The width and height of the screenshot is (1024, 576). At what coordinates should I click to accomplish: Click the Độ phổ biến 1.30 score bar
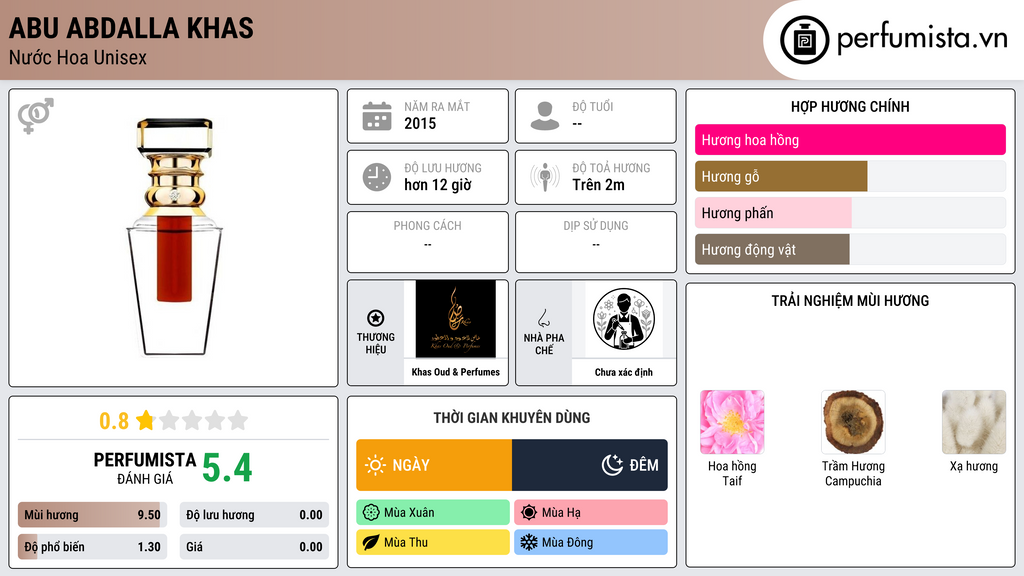point(92,547)
